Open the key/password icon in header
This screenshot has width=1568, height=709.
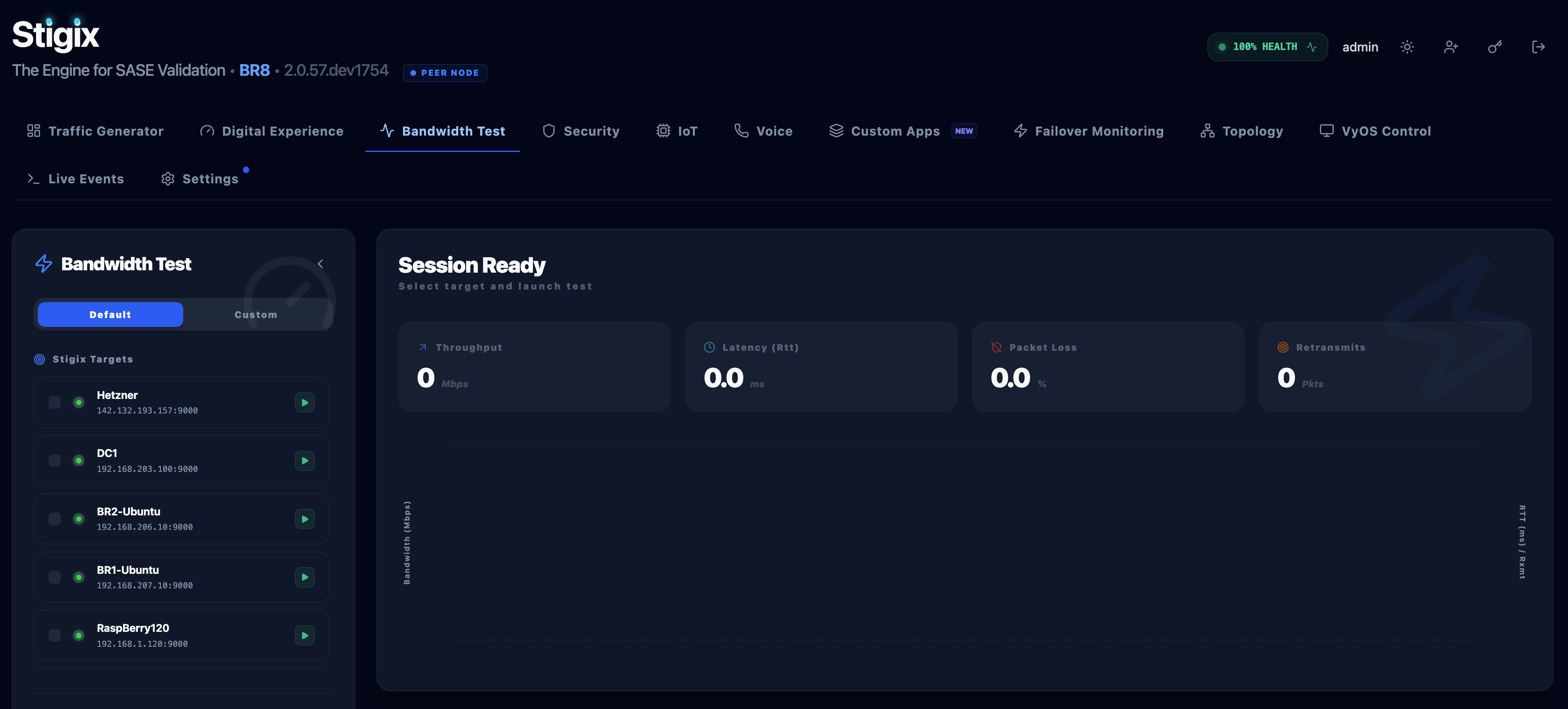point(1494,47)
